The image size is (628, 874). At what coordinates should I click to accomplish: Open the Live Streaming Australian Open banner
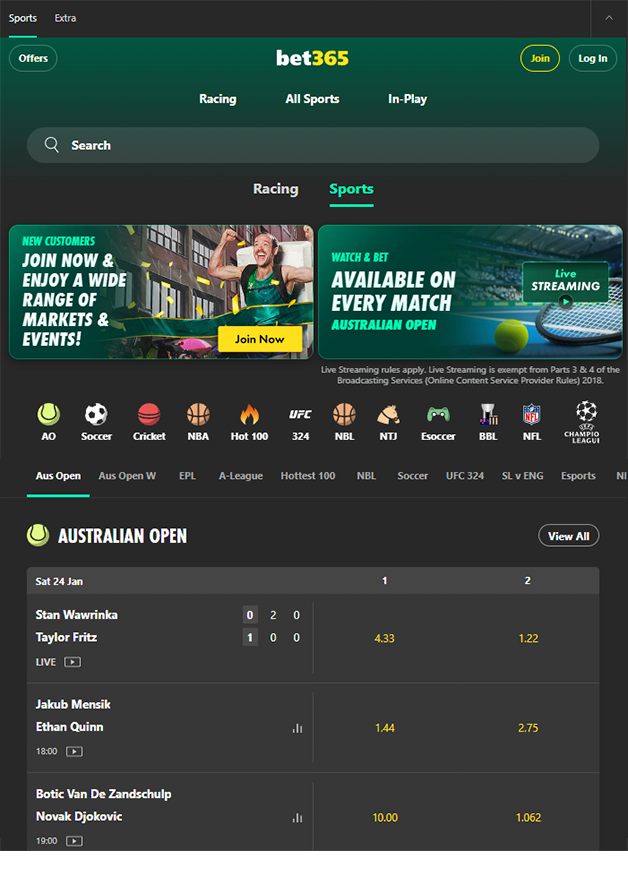coord(470,292)
